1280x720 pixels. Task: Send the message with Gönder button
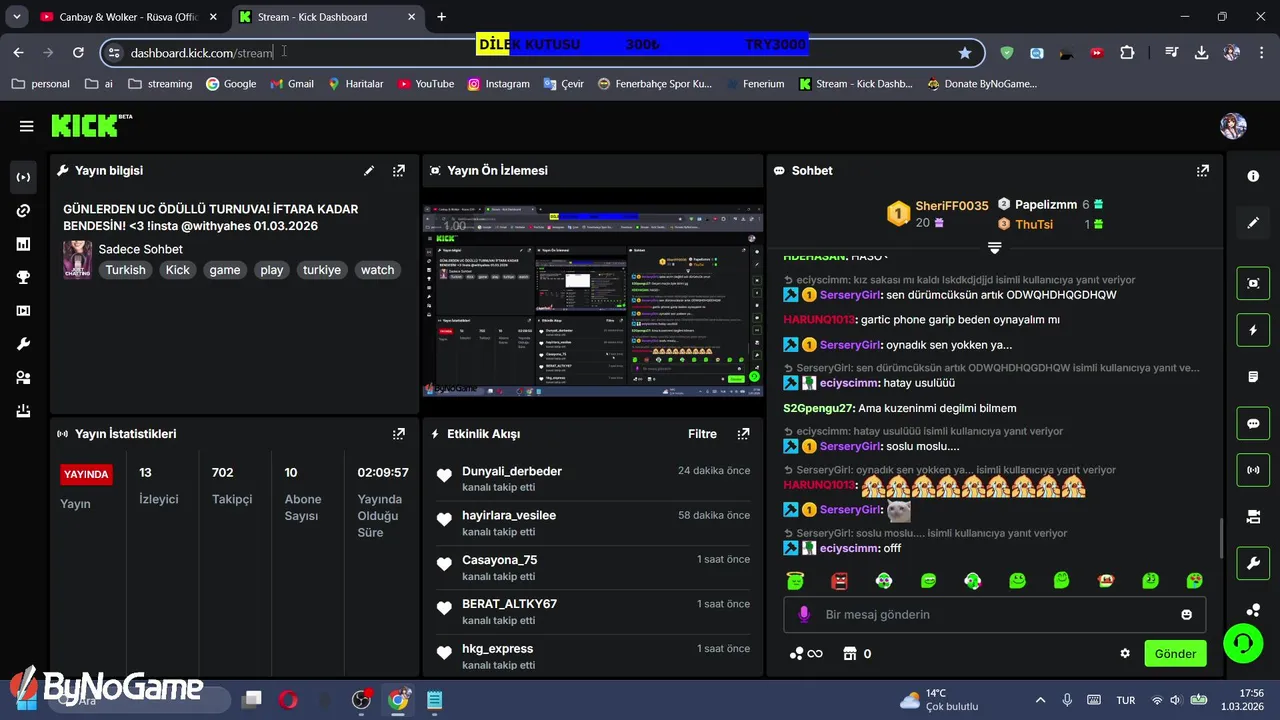pos(1175,654)
